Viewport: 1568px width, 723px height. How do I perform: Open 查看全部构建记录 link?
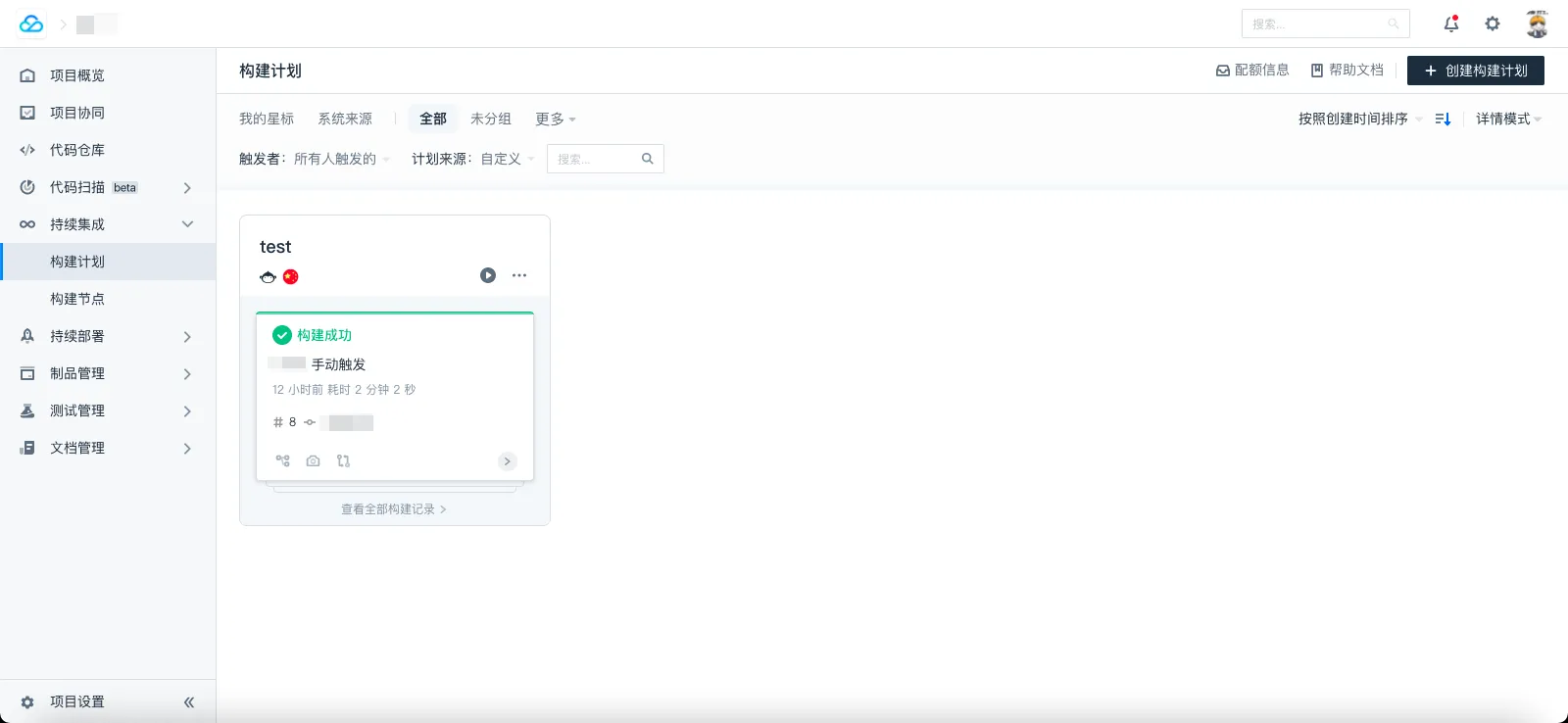(x=394, y=509)
